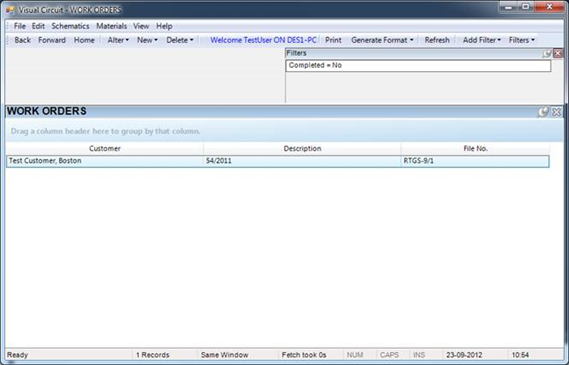Open the Schematics menu
Viewport: 569px width, 365px height.
70,26
